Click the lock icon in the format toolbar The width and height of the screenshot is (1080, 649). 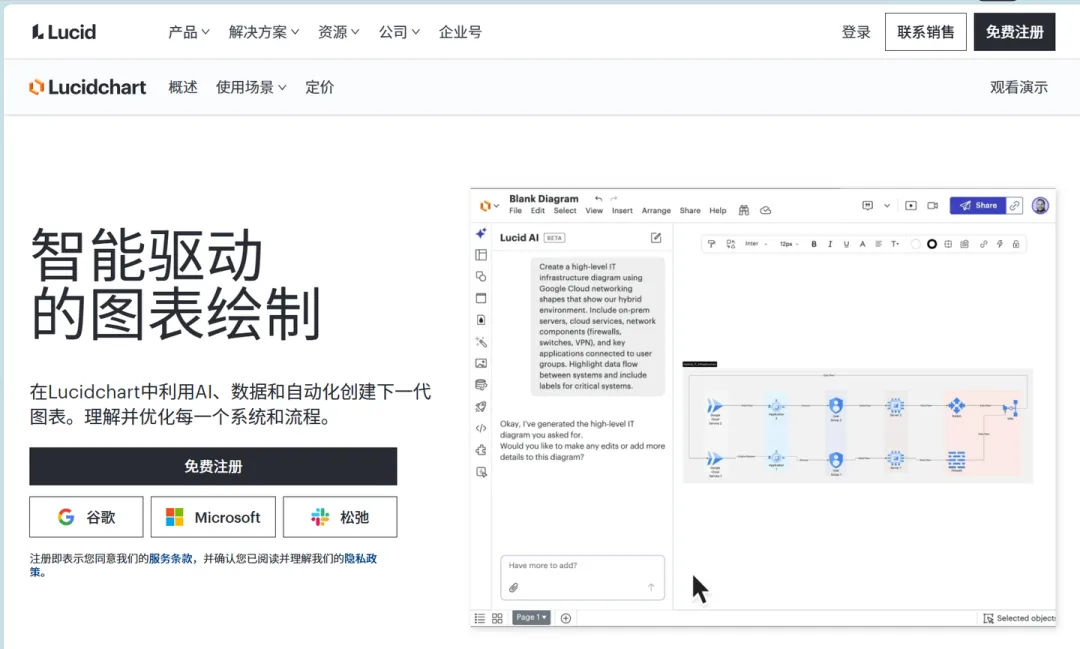tap(1016, 244)
